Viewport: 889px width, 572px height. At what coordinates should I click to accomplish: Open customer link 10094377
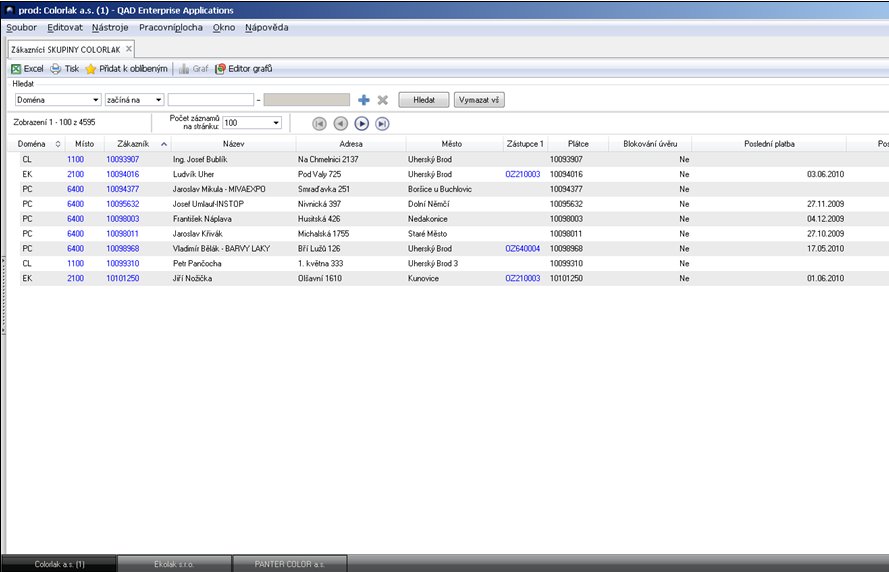pyautogui.click(x=122, y=189)
